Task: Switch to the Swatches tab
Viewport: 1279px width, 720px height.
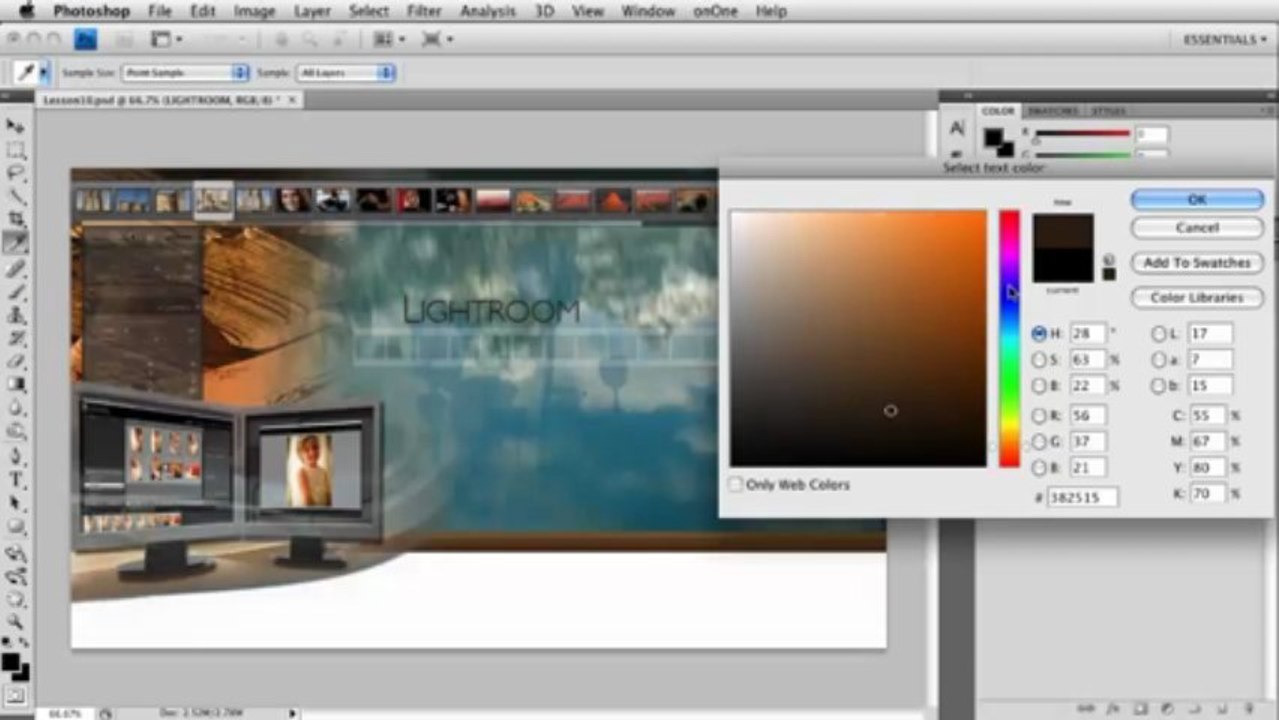Action: (1053, 111)
